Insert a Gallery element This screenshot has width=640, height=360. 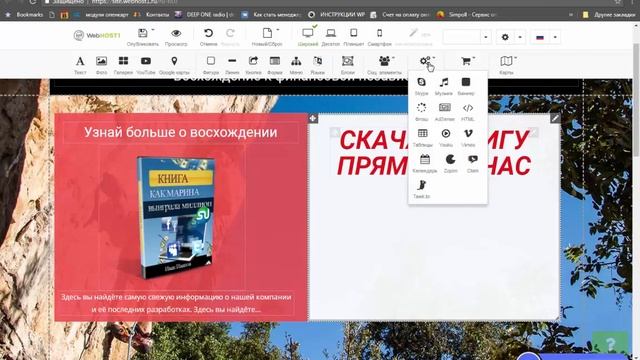(x=123, y=64)
